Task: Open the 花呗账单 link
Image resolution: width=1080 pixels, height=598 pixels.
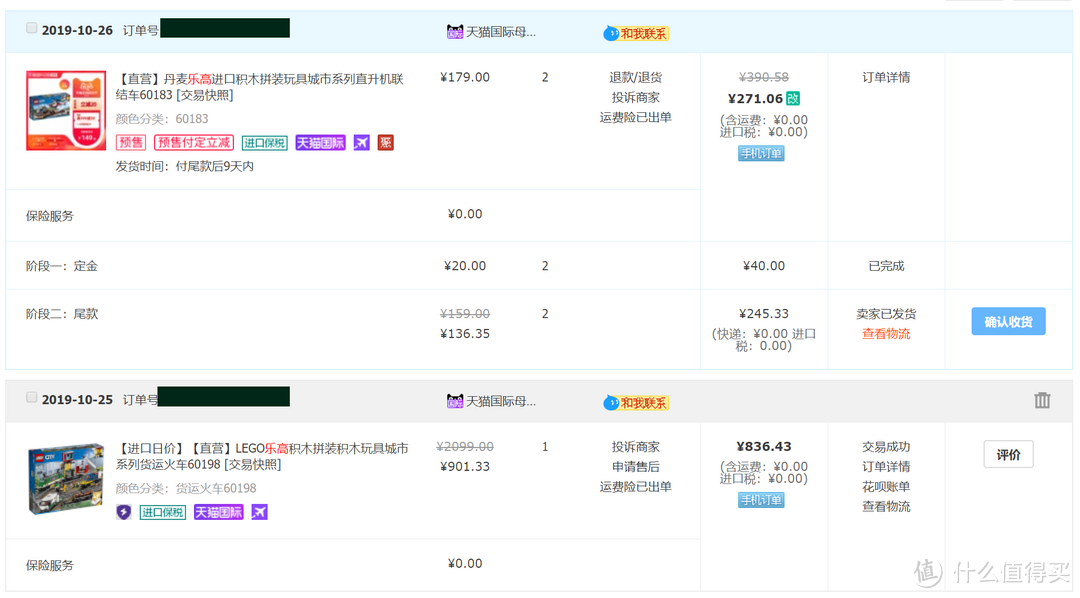Action: pos(886,486)
